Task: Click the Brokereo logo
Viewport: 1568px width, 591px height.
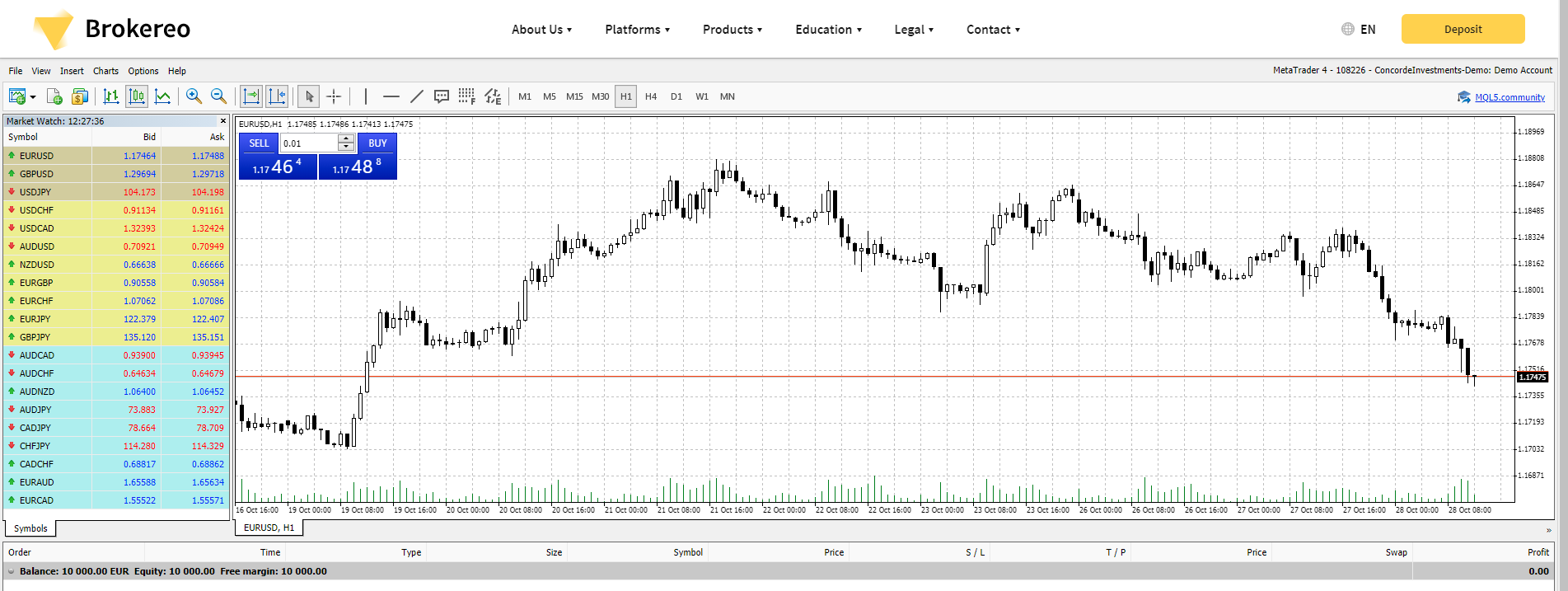Action: [x=112, y=30]
